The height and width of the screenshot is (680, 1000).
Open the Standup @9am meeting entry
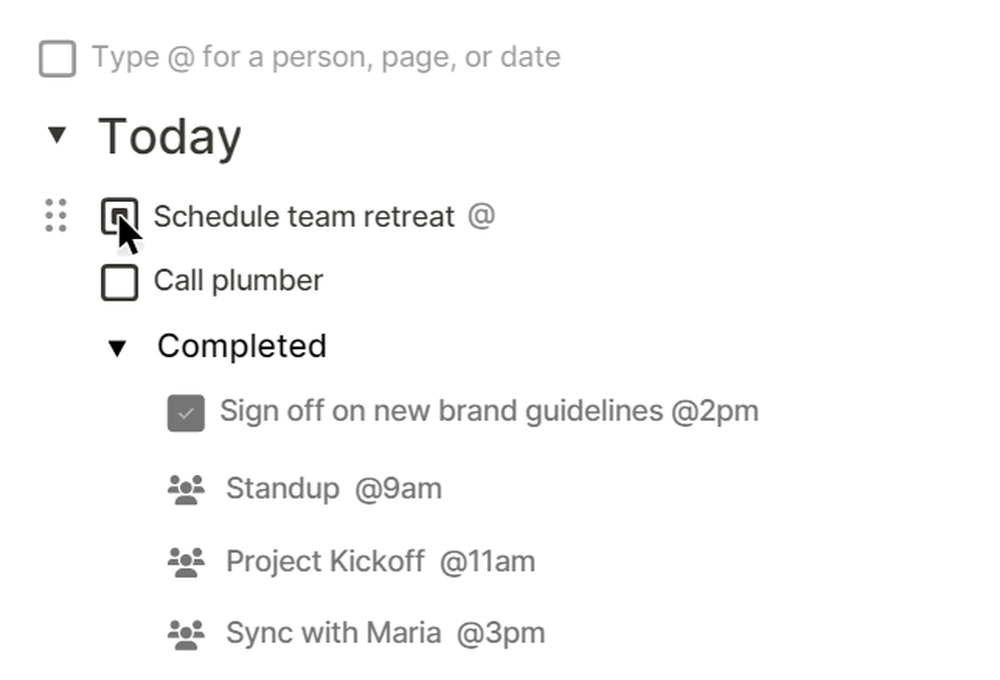point(334,489)
